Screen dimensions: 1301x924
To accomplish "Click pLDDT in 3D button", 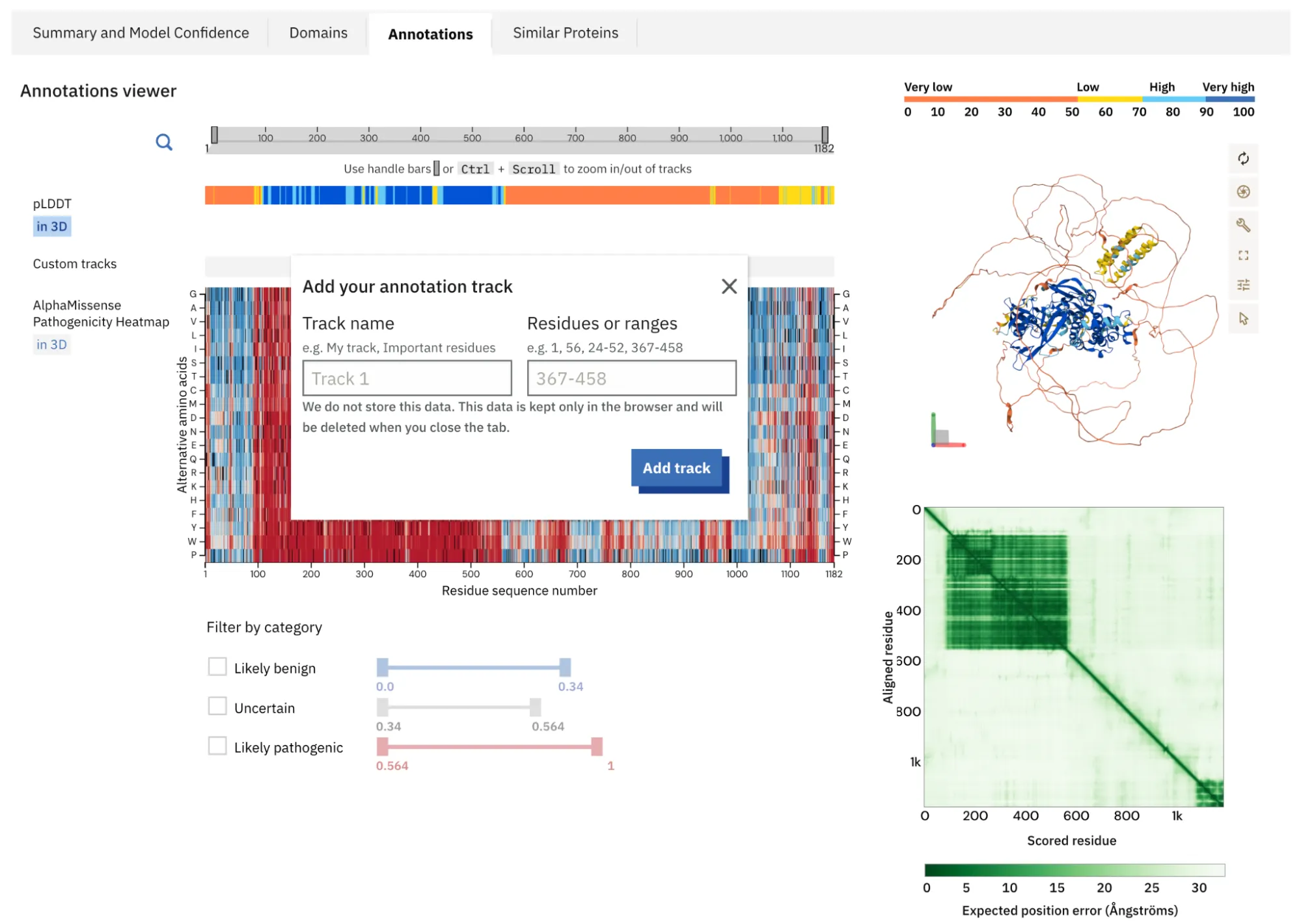I will tap(51, 226).
